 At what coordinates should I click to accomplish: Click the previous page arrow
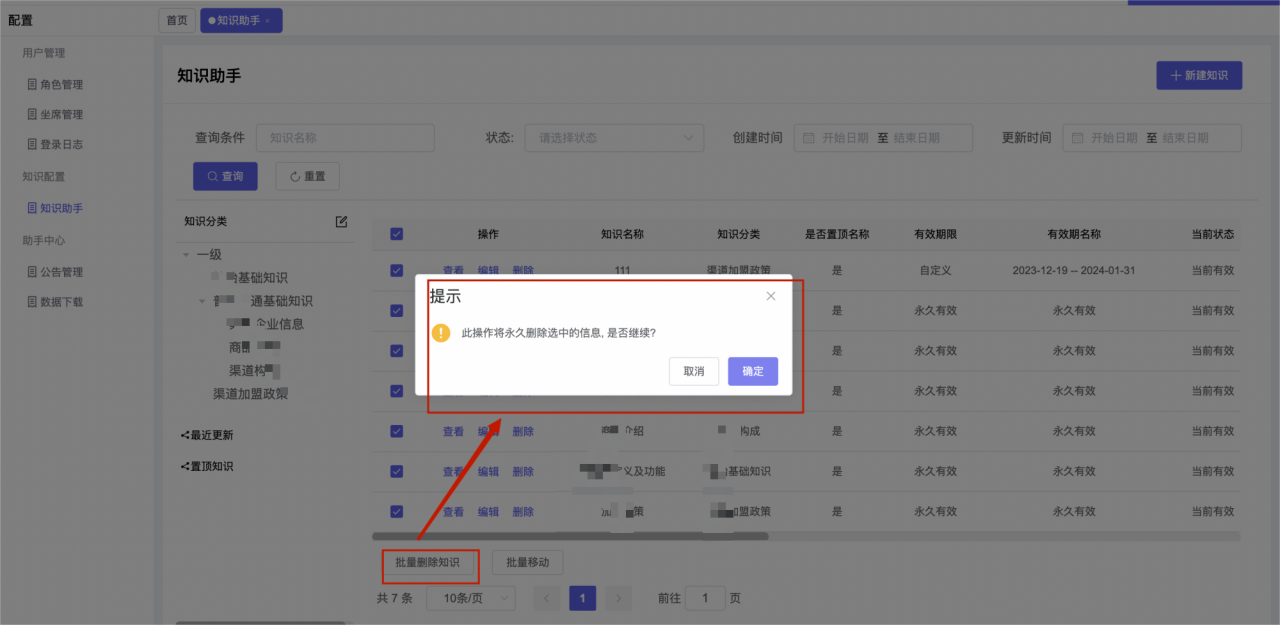(x=547, y=598)
